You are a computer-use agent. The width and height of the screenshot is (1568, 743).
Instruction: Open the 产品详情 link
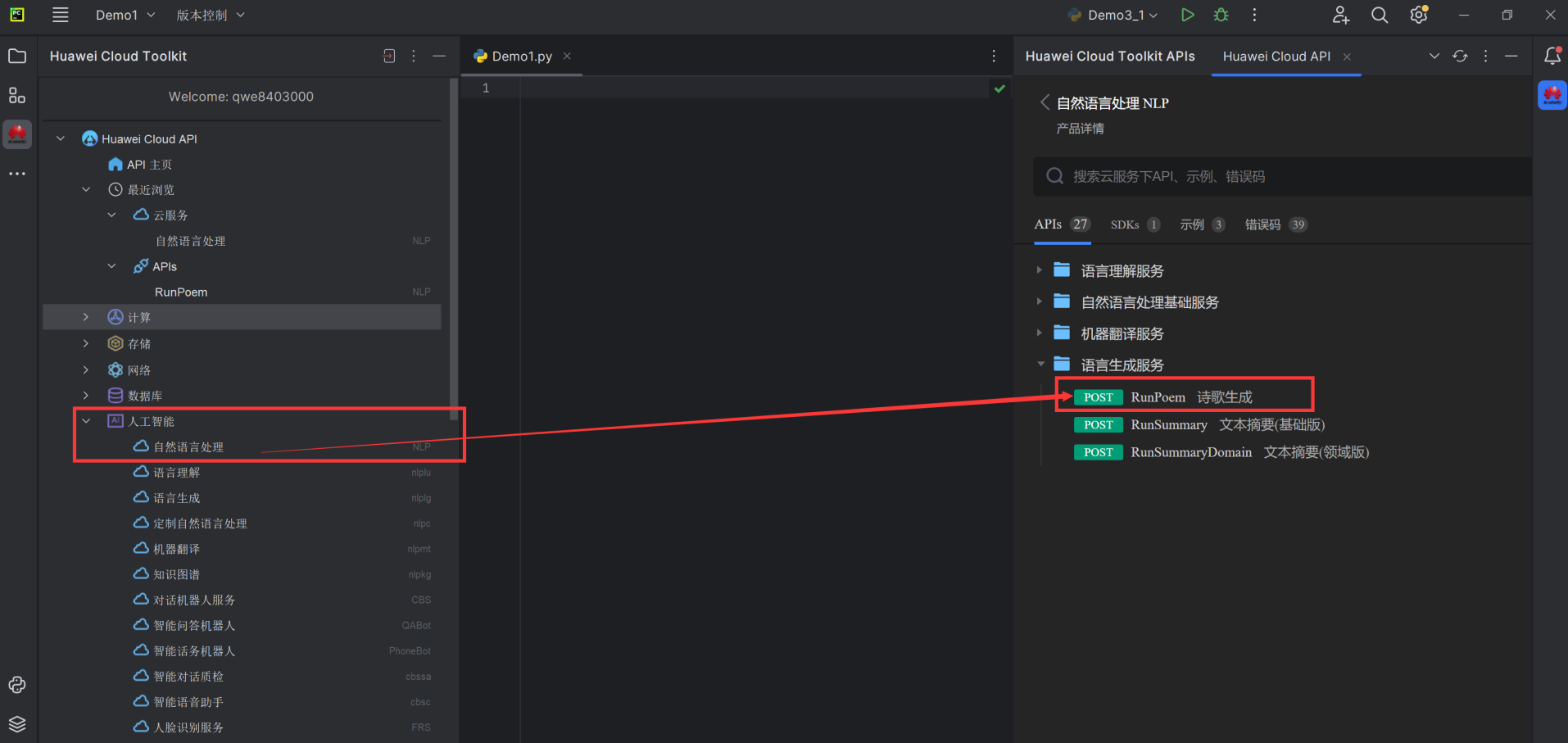1080,129
